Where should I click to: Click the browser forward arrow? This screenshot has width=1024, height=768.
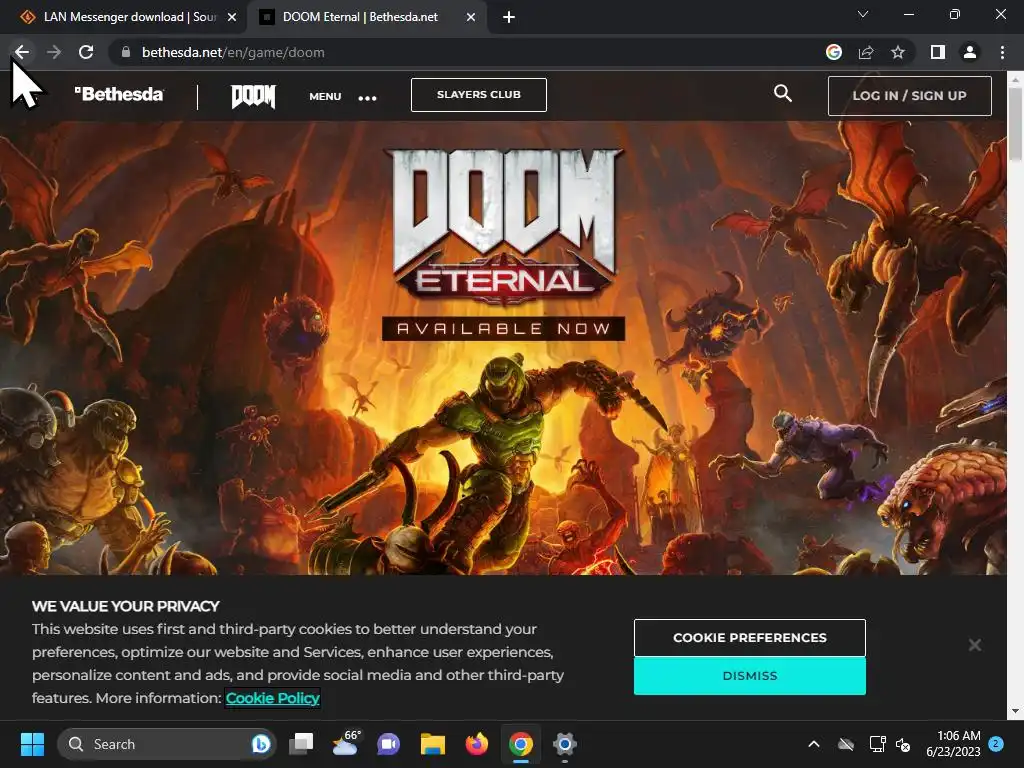54,52
